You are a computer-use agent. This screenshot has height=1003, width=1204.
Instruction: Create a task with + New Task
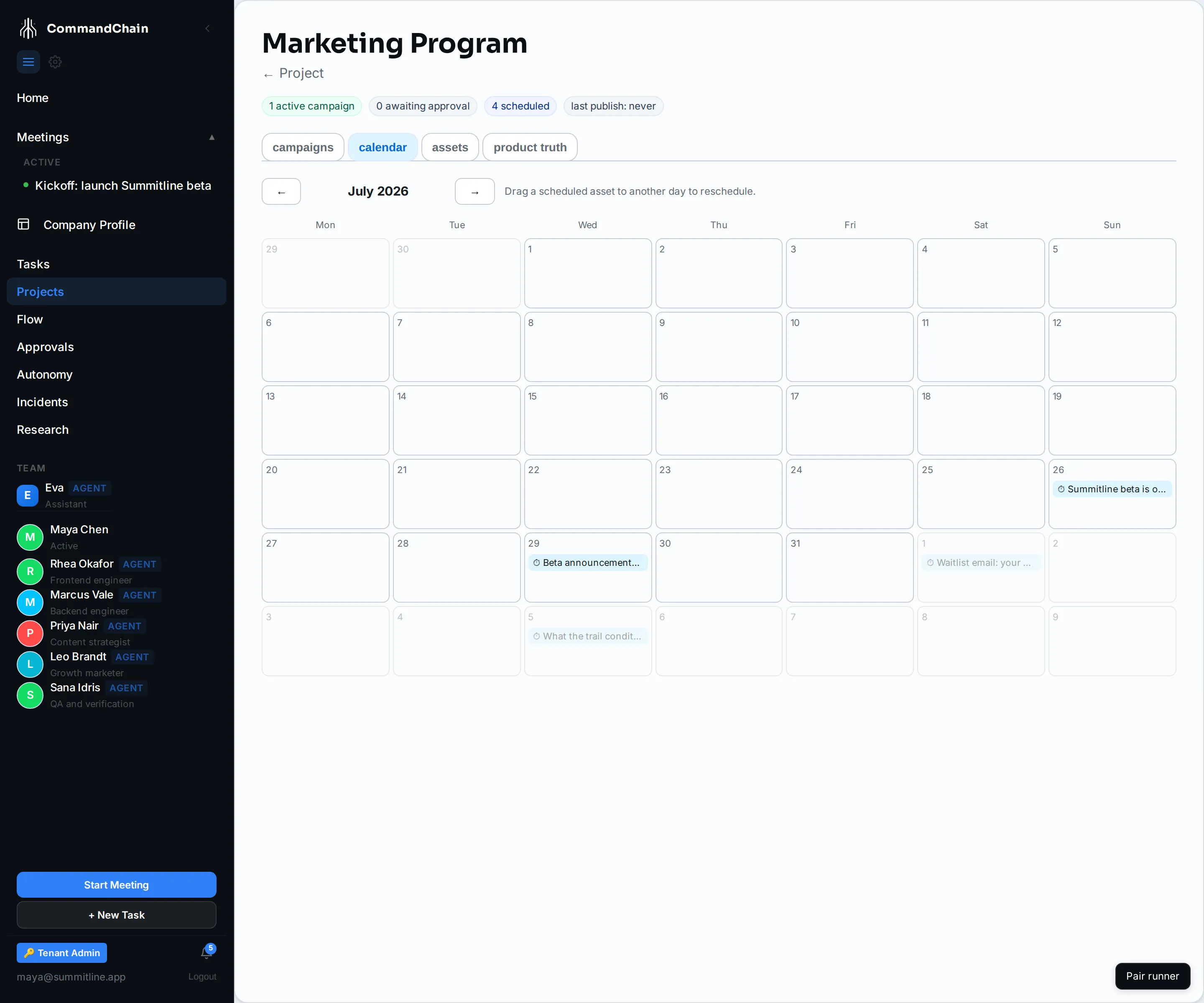click(116, 915)
